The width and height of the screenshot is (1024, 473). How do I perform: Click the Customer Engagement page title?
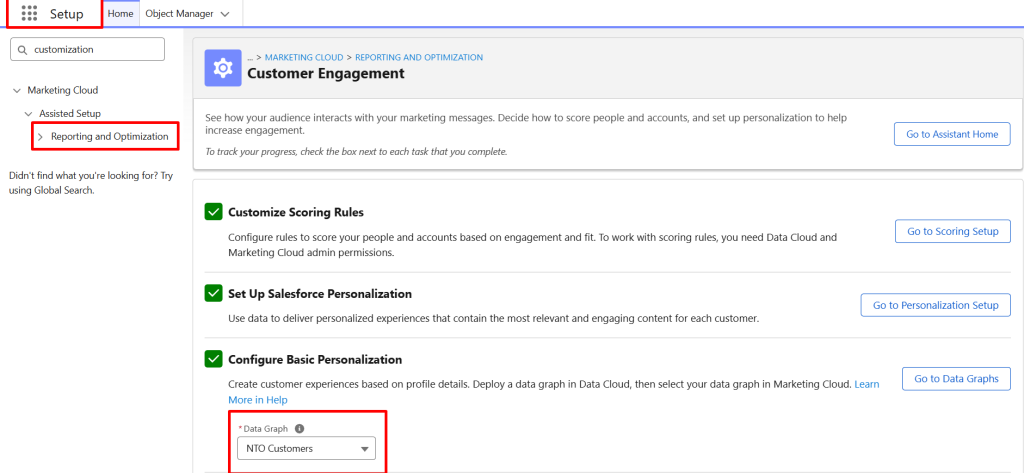pyautogui.click(x=326, y=74)
